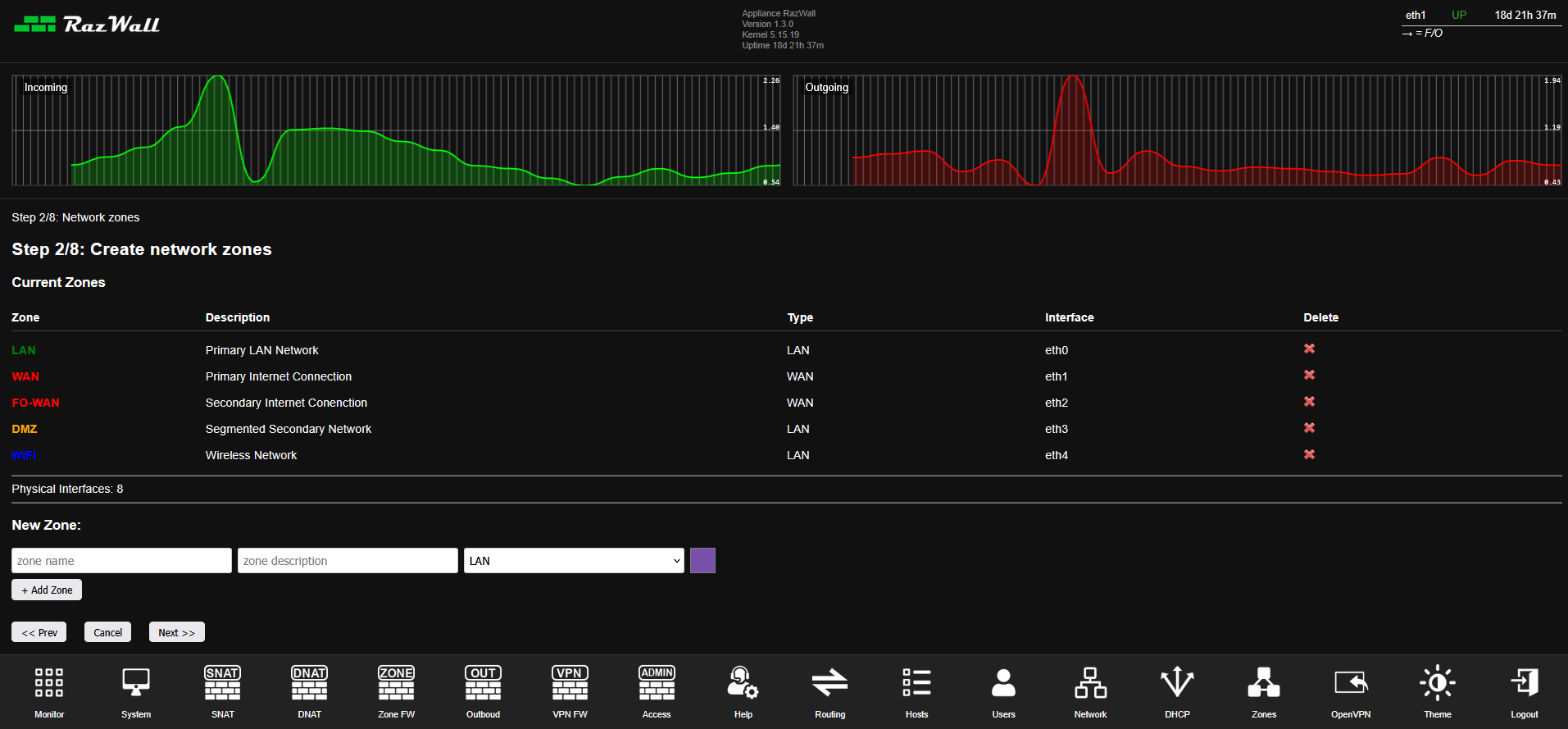Toggle the Theme brightness icon

point(1438,683)
